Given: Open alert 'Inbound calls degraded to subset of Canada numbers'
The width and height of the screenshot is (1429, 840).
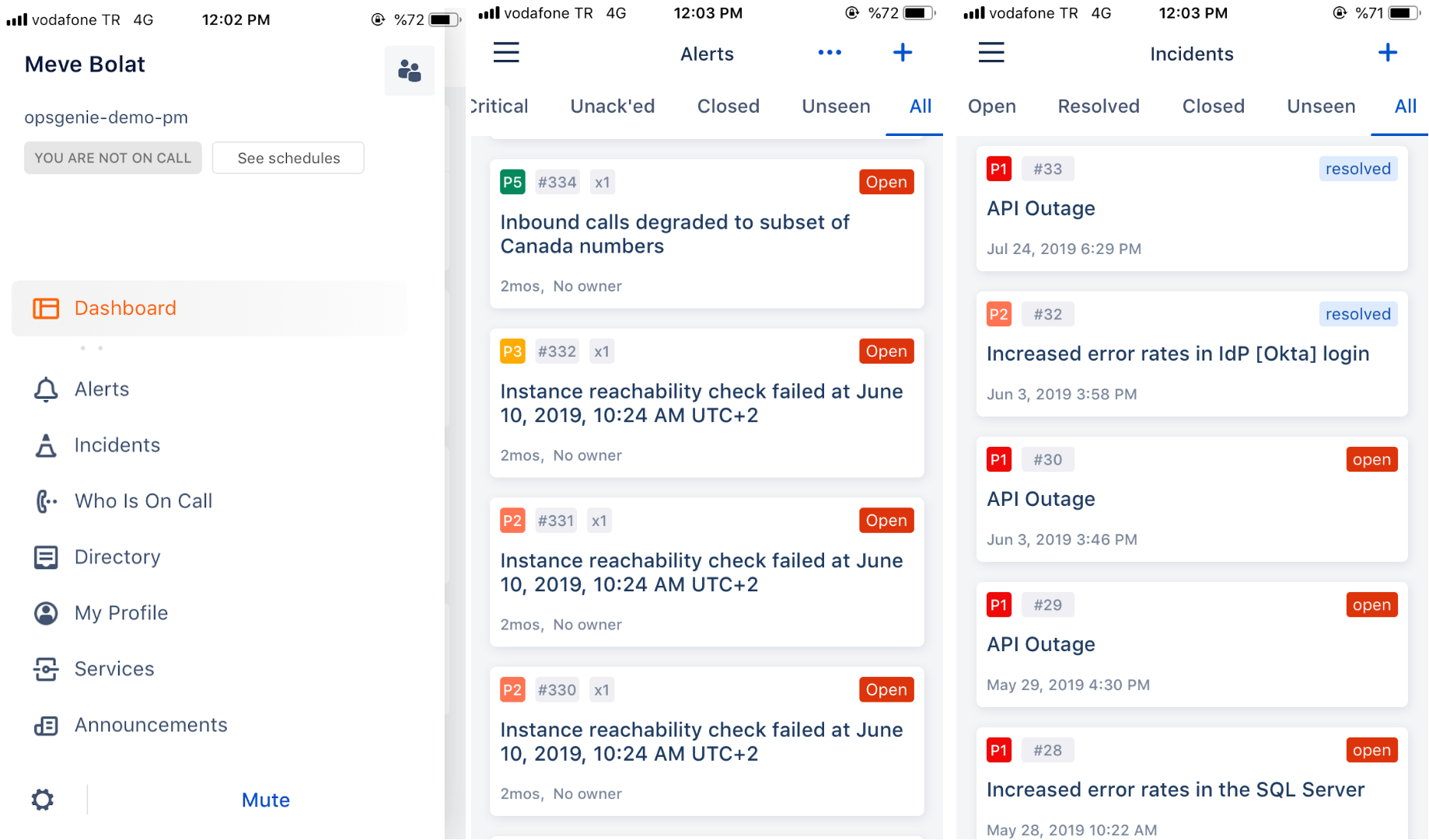Looking at the screenshot, I should (707, 234).
